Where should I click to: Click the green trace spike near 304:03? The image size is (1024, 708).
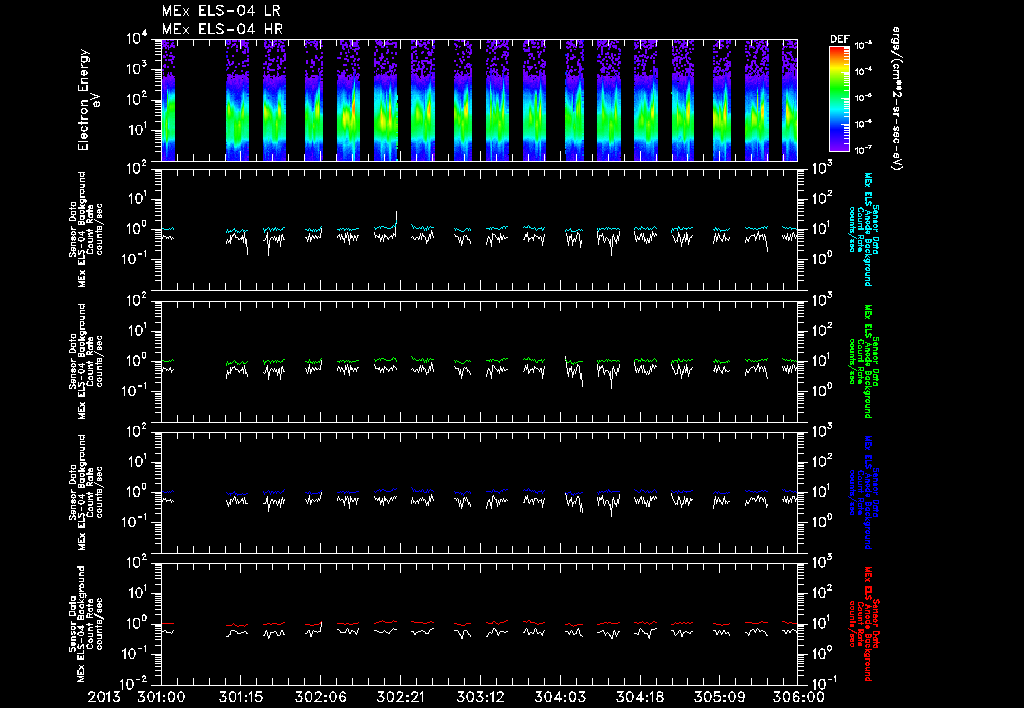point(566,359)
